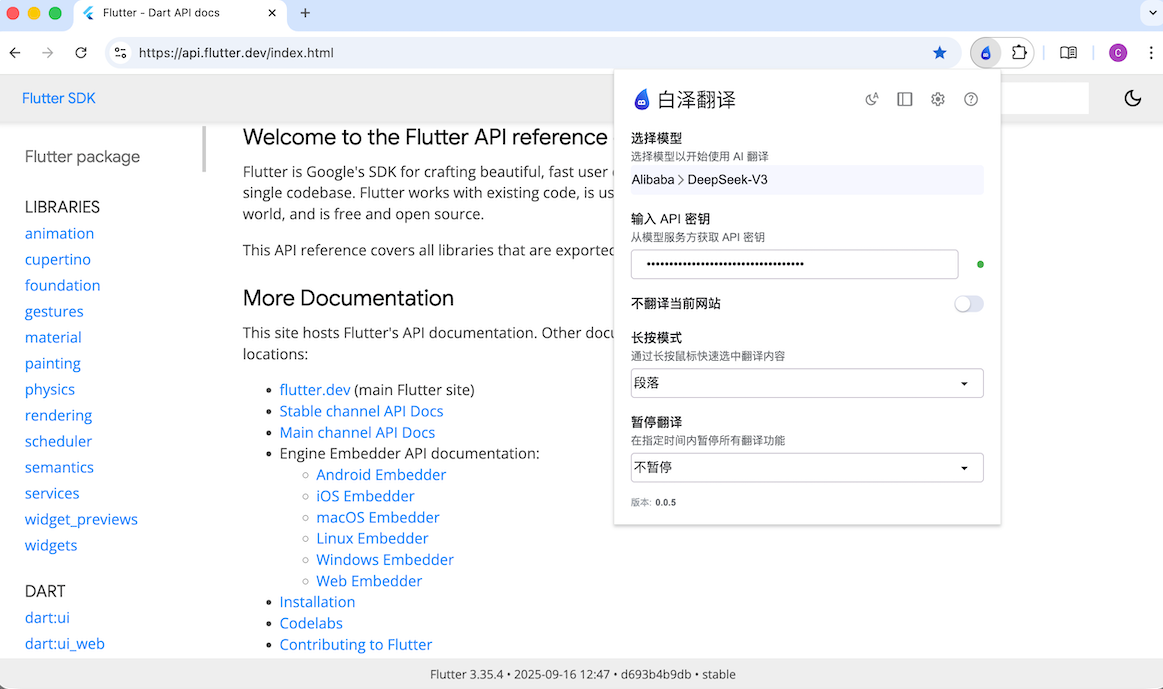Open the reading mode book icon
Viewport: 1163px width, 689px height.
1068,53
